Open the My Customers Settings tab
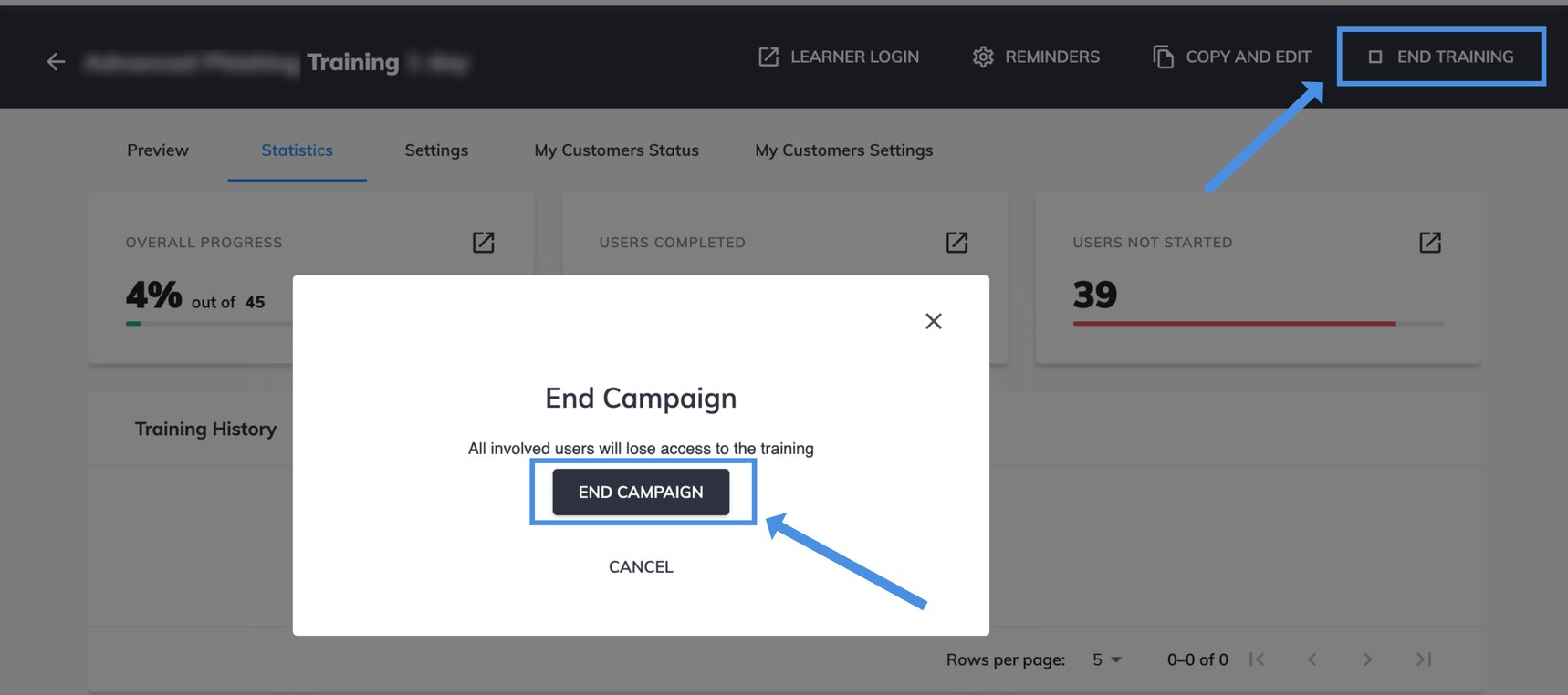1568x695 pixels. [843, 150]
